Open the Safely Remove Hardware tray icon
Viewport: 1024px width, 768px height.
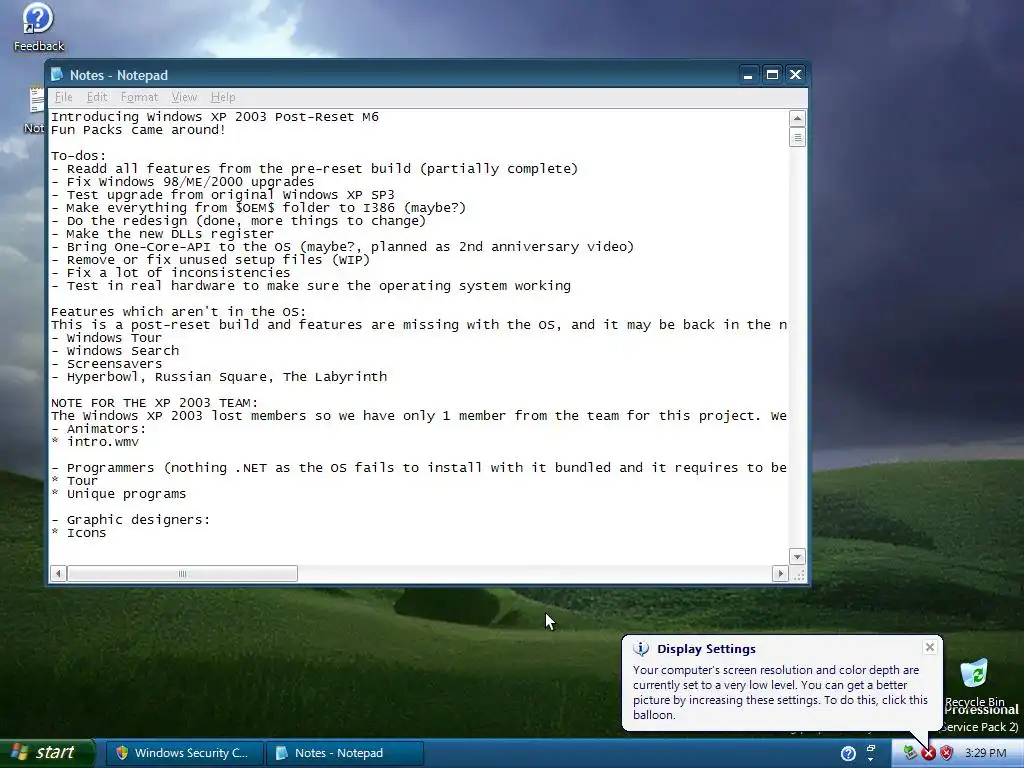point(910,753)
